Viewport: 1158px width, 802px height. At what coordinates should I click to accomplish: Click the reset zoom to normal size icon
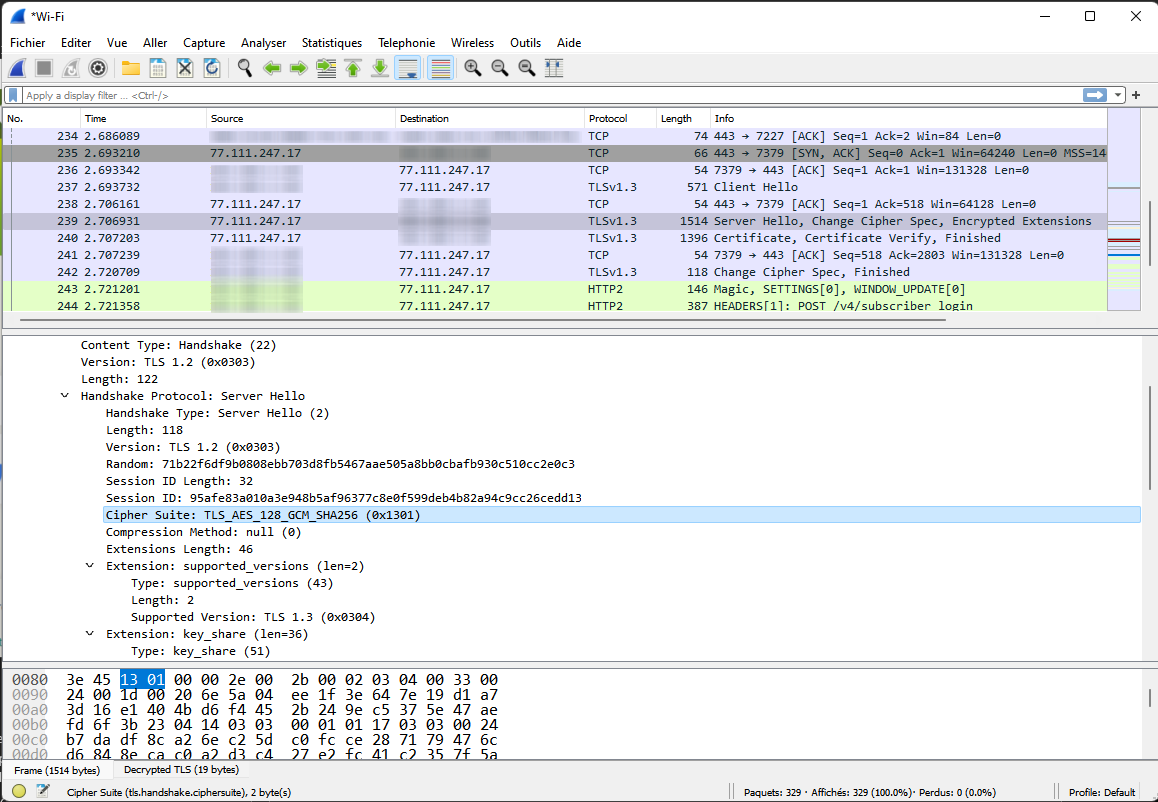(527, 69)
